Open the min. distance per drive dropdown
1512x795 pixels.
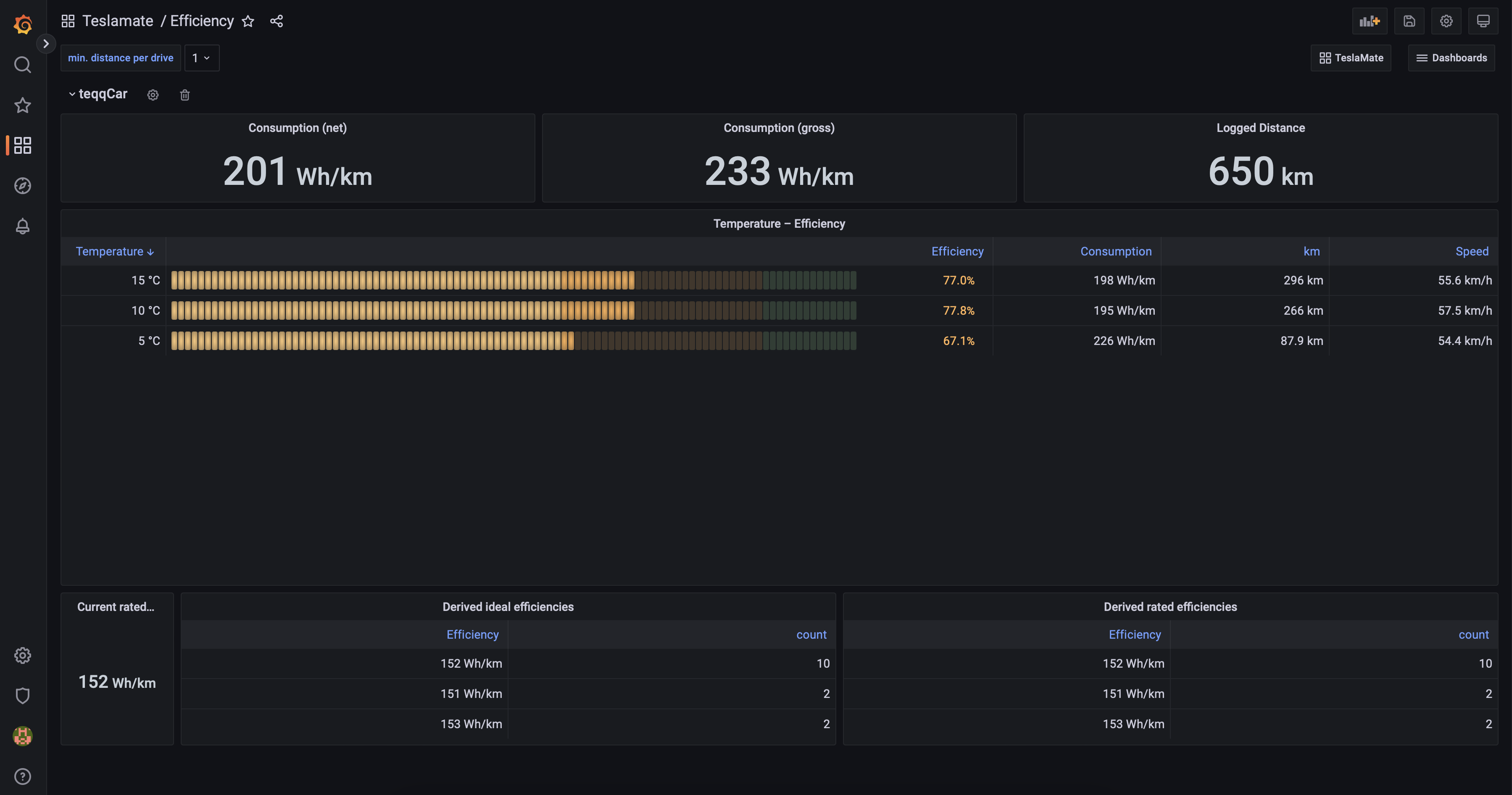(x=201, y=58)
